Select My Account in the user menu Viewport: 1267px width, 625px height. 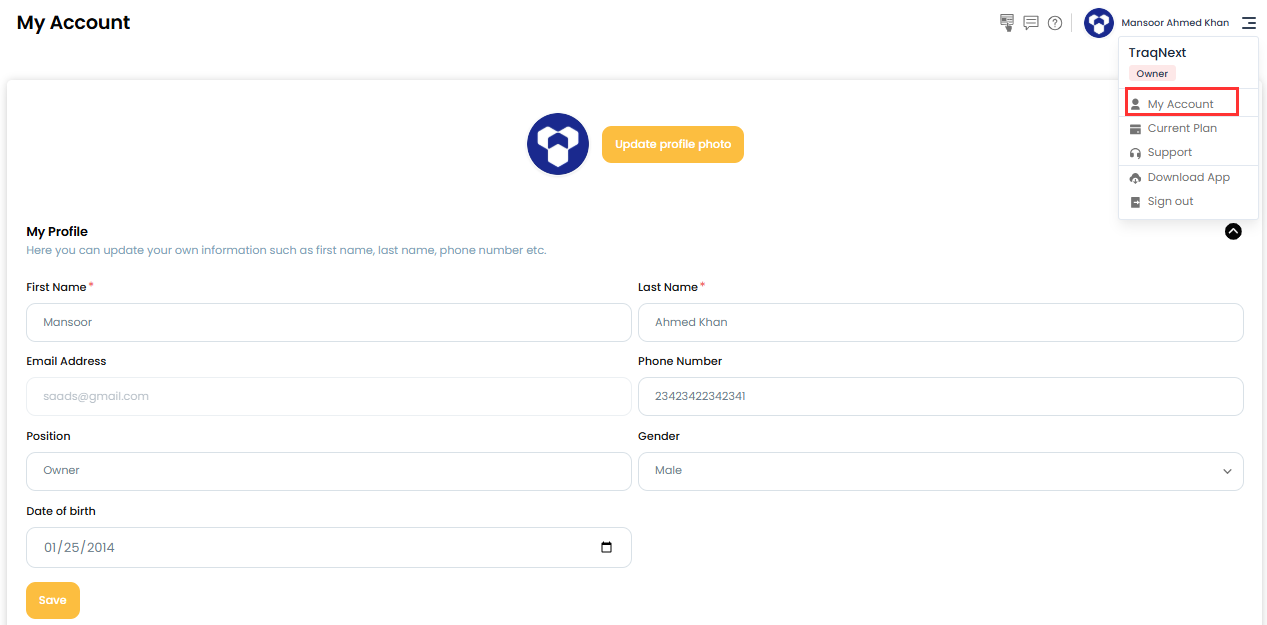1182,104
